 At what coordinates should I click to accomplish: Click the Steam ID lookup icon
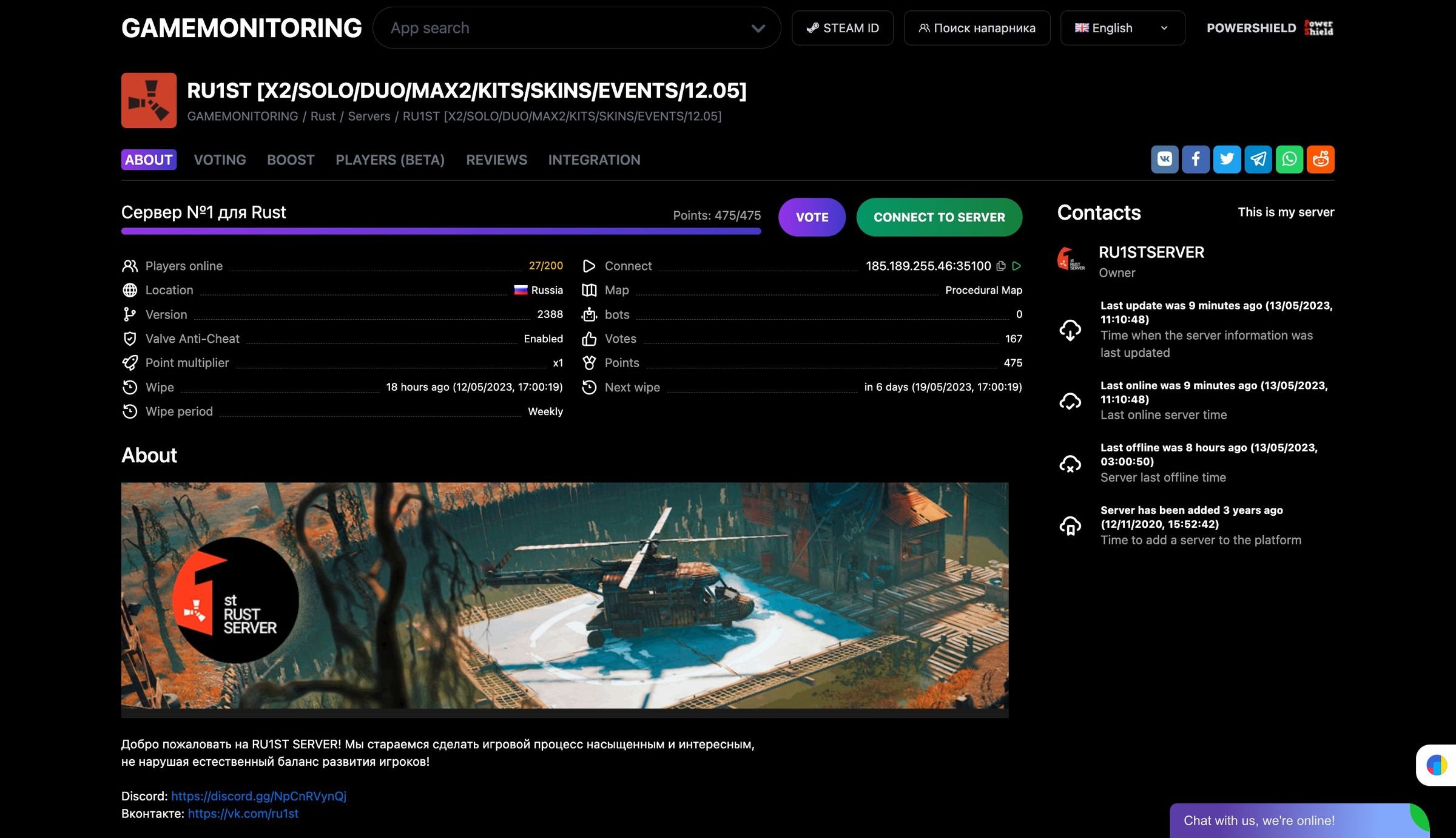click(x=811, y=28)
